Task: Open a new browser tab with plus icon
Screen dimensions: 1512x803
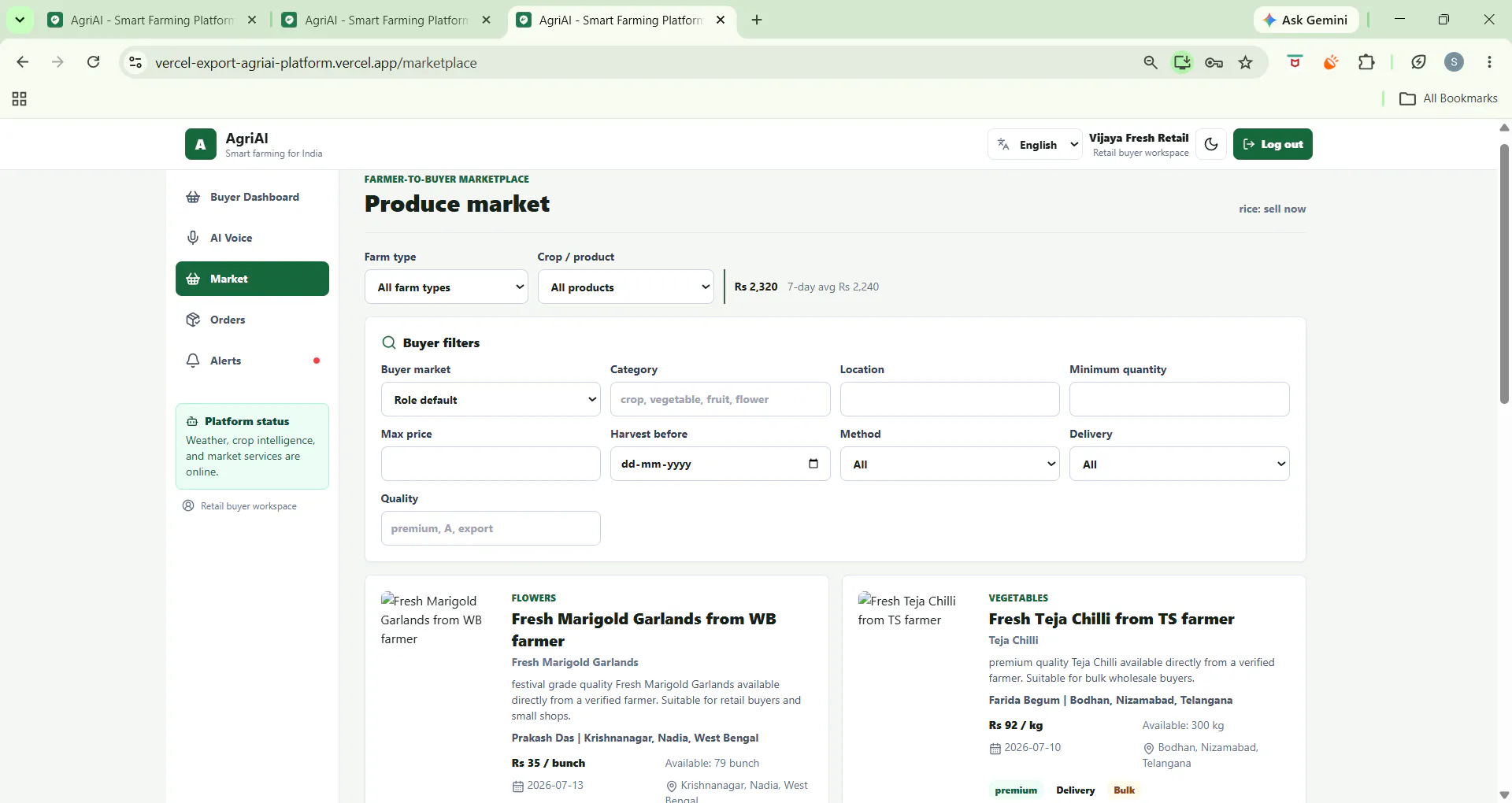Action: click(757, 20)
